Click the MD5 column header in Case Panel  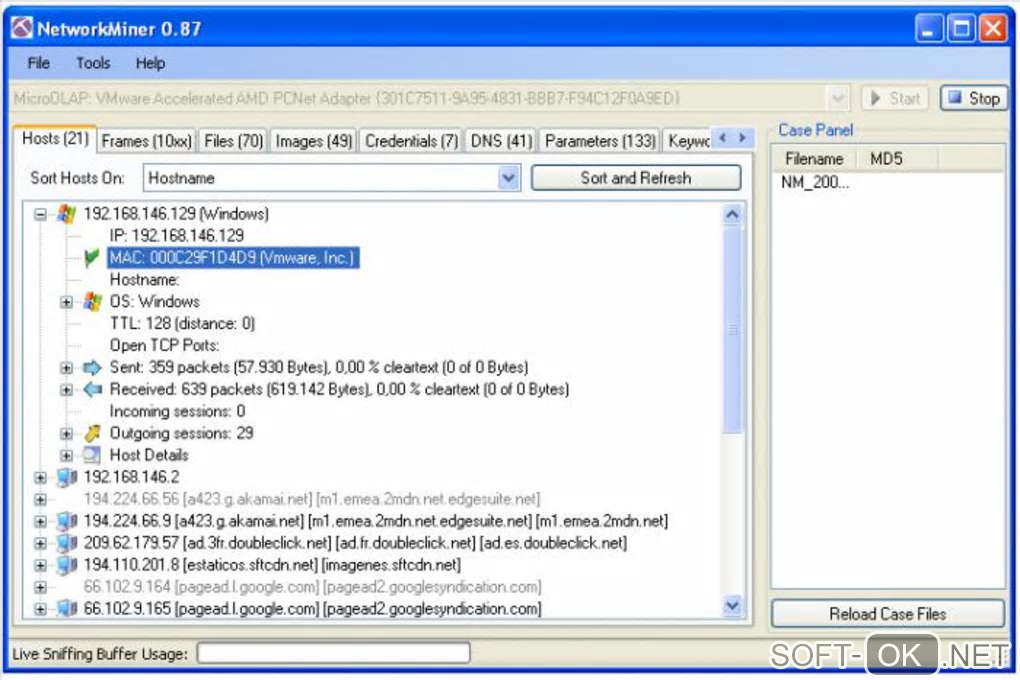[896, 159]
